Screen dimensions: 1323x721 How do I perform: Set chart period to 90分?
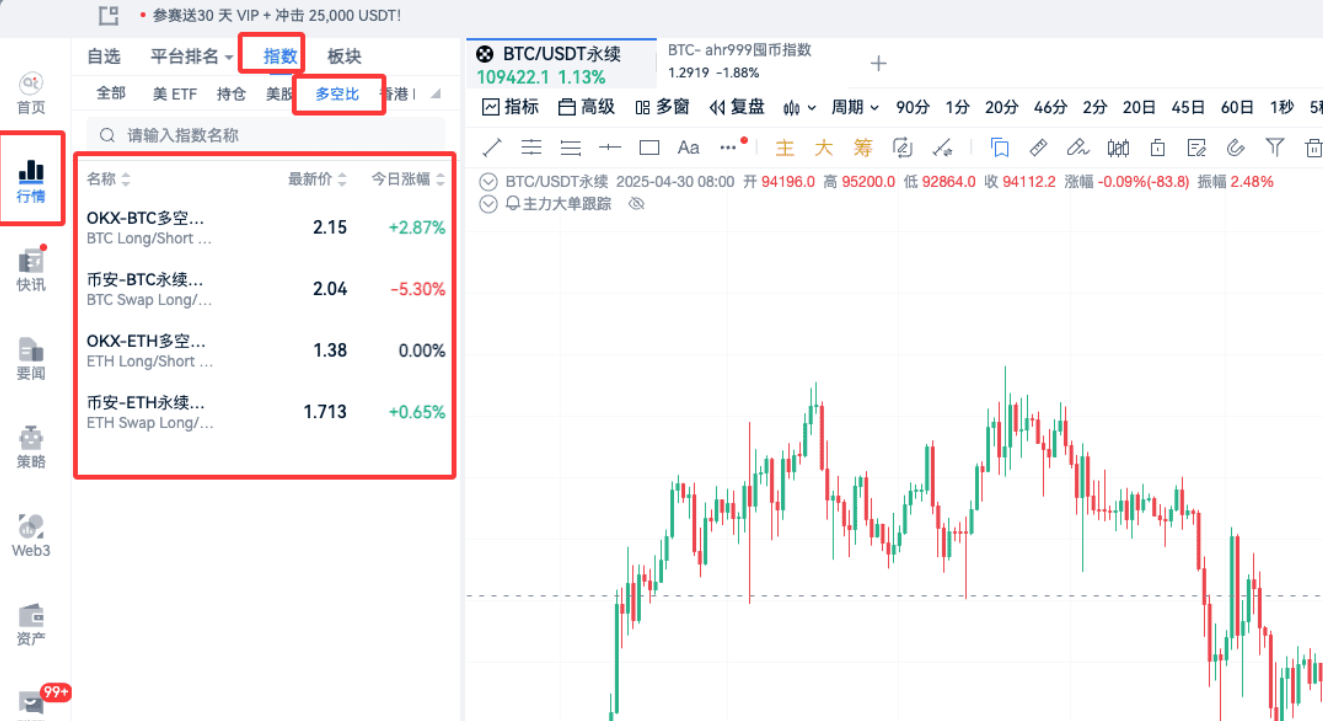click(x=912, y=107)
